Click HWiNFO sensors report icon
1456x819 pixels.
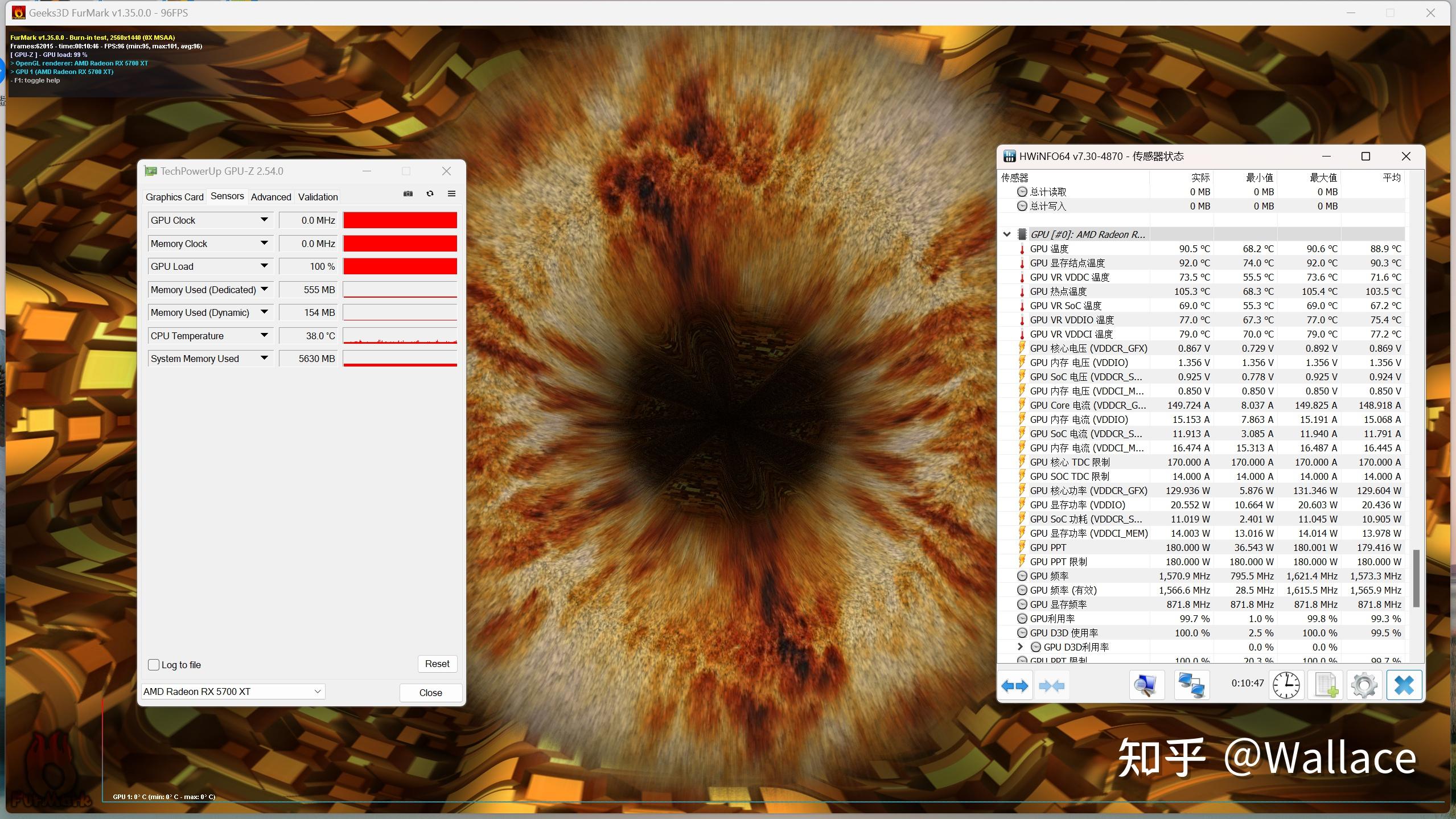(x=1326, y=685)
